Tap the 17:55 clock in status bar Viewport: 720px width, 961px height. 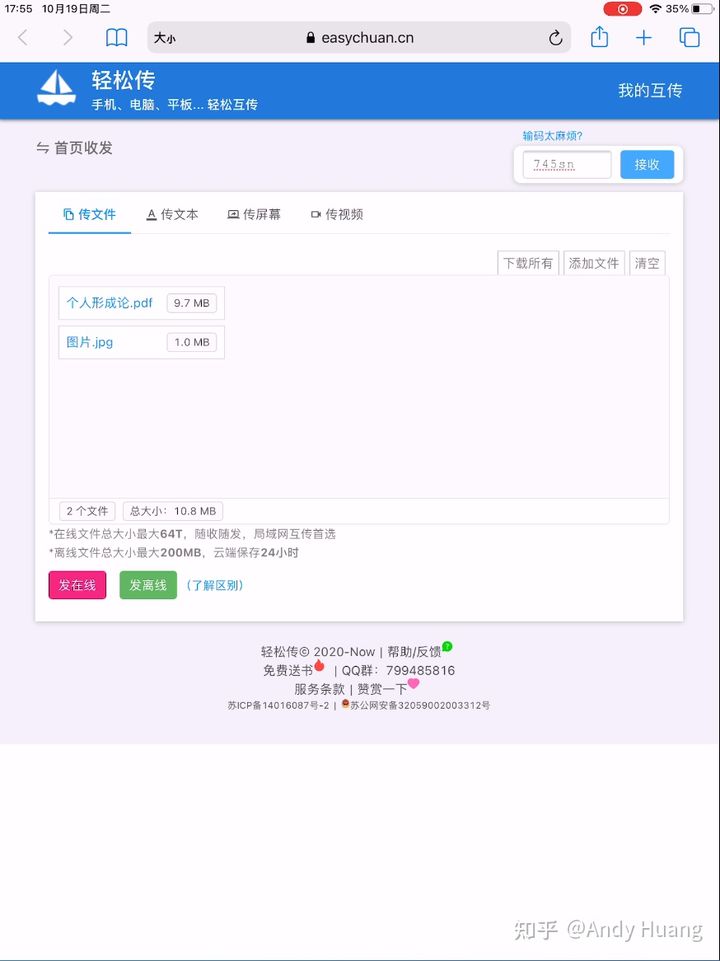(18, 9)
